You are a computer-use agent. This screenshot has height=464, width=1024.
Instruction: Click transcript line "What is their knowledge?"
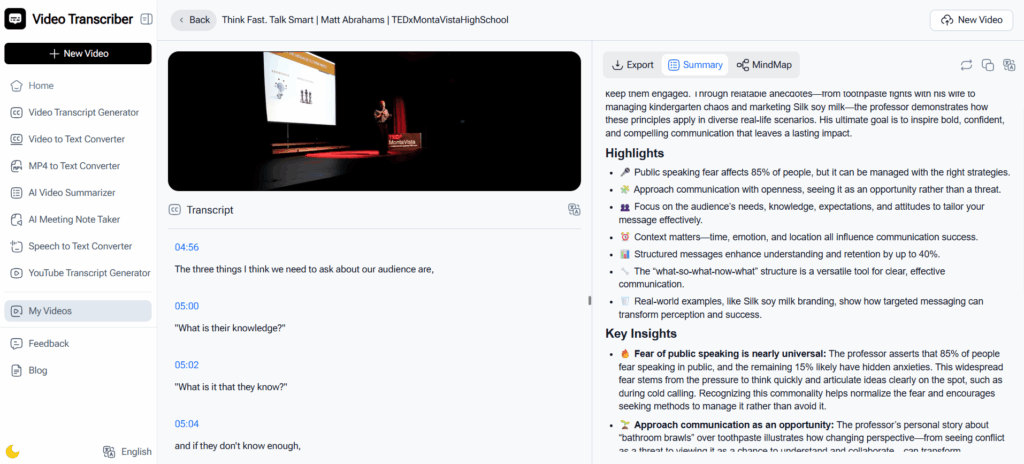point(230,328)
